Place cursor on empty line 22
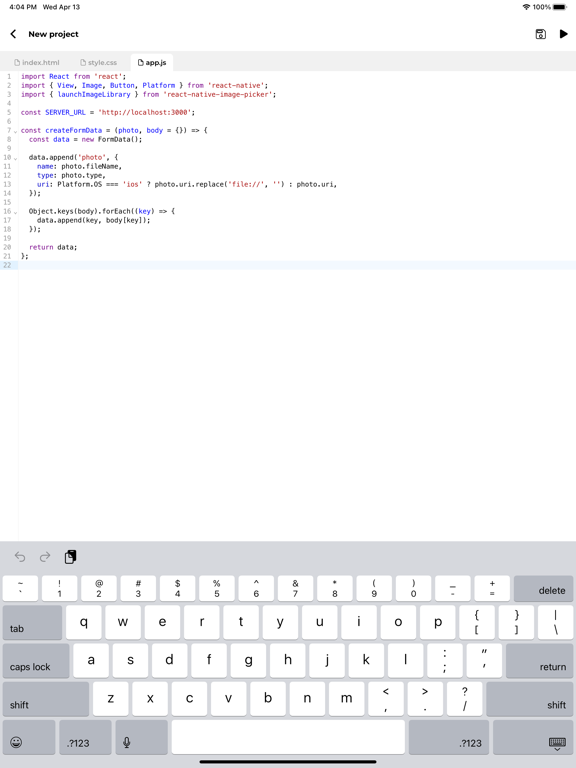Viewport: 576px width, 768px height. (297, 265)
